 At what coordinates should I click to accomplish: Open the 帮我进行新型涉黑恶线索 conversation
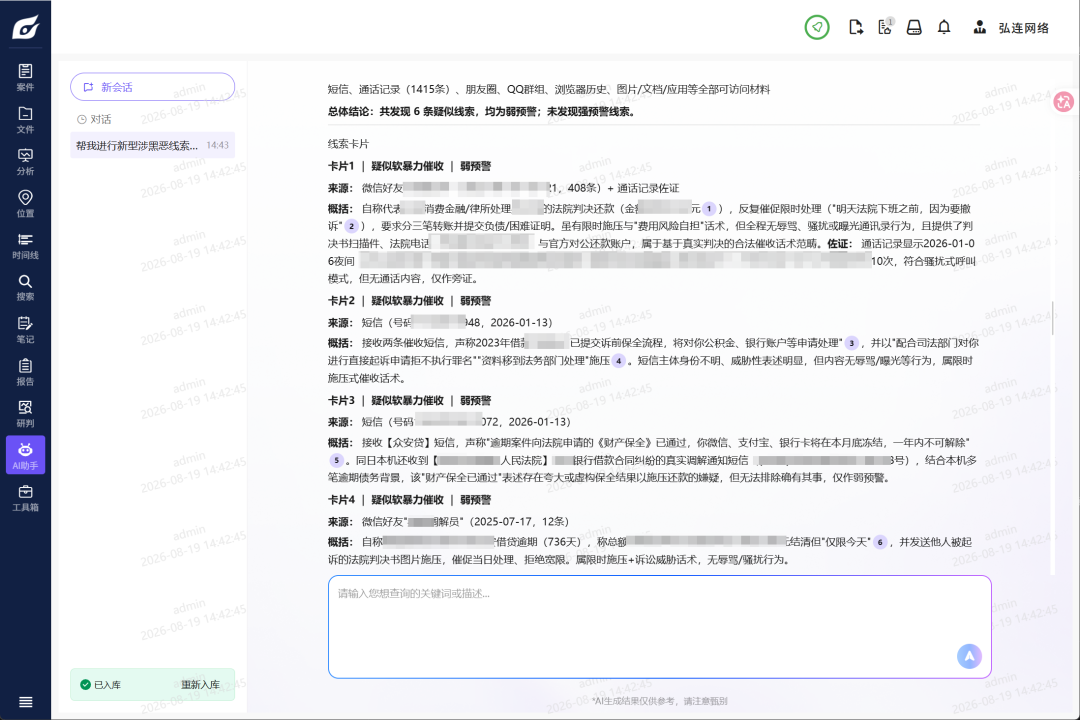coord(152,145)
